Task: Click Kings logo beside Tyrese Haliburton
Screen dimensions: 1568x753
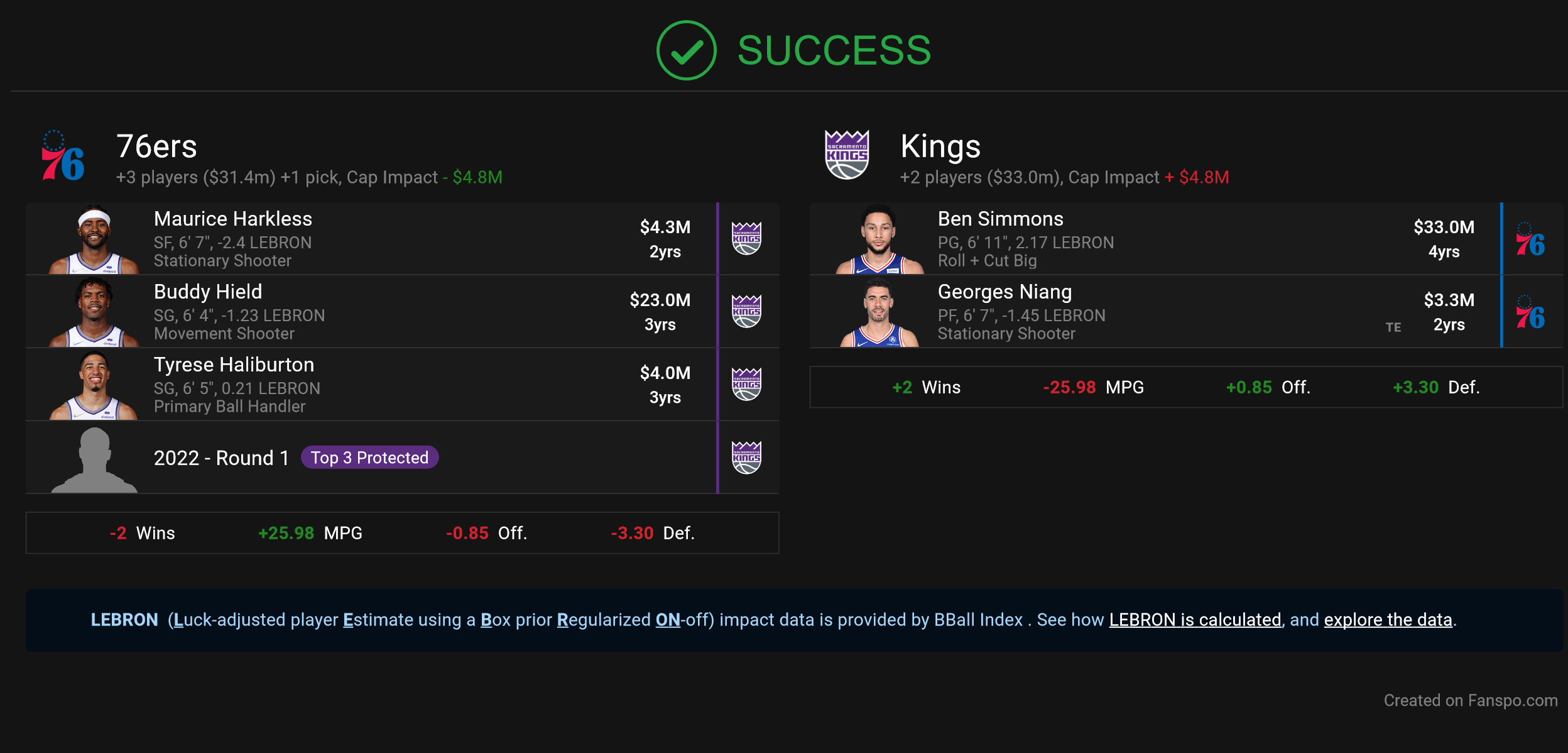Action: (746, 384)
